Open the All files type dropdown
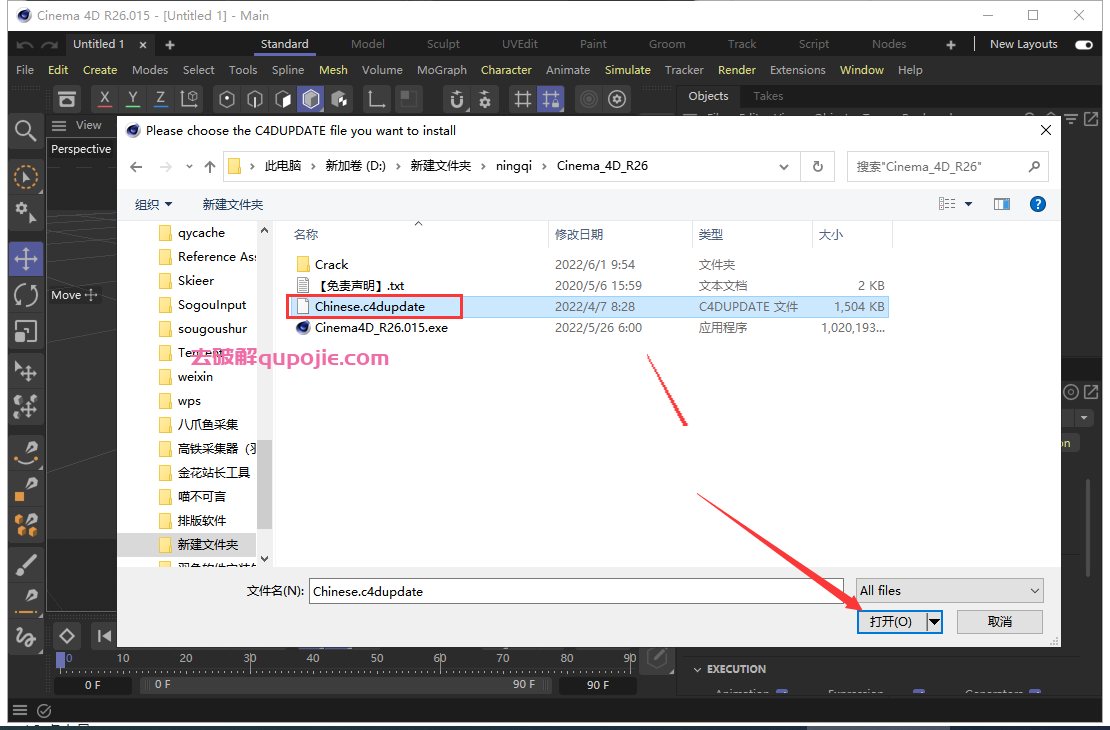The image size is (1110, 730). click(950, 591)
